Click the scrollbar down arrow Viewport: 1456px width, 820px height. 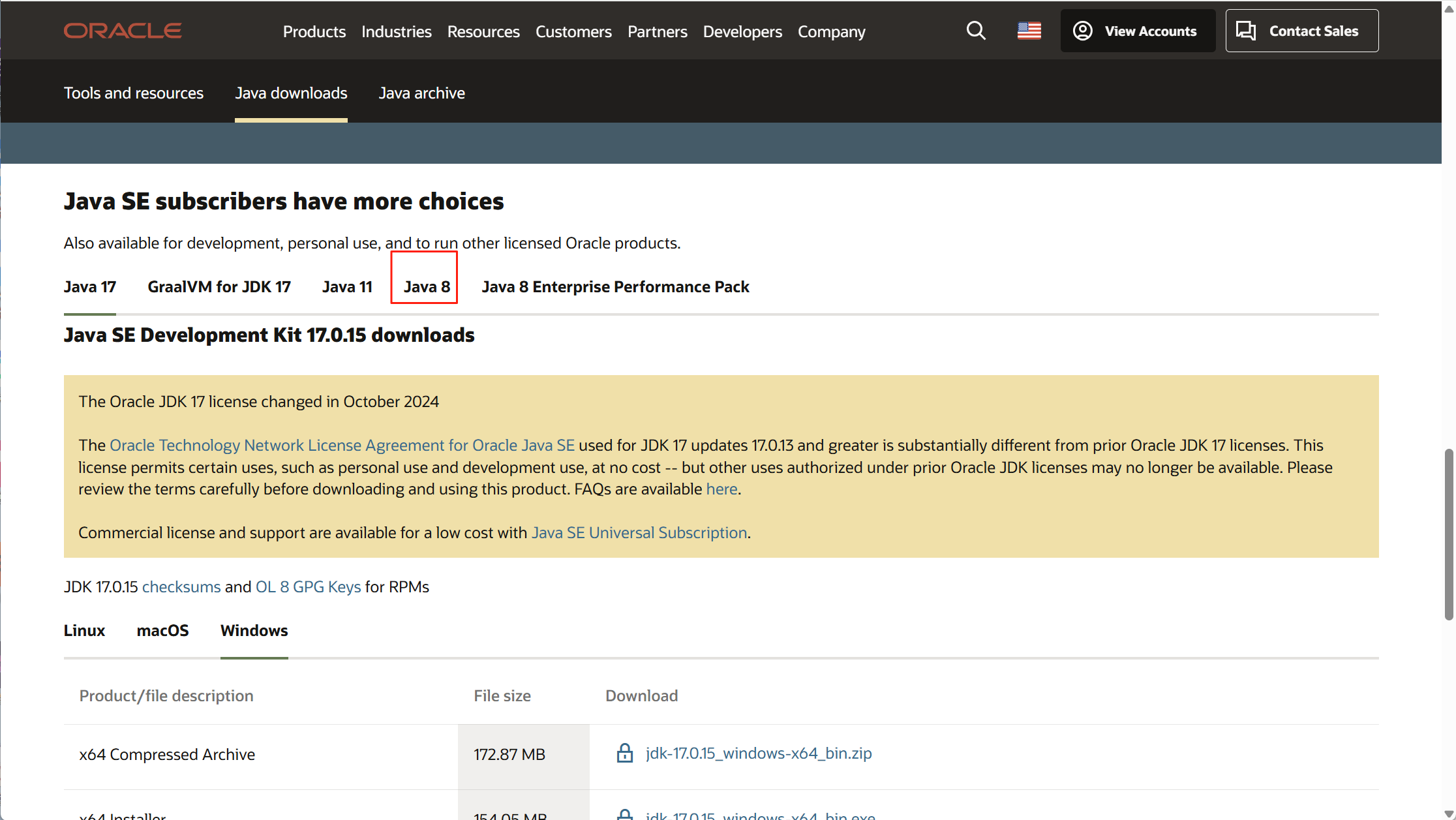1449,813
